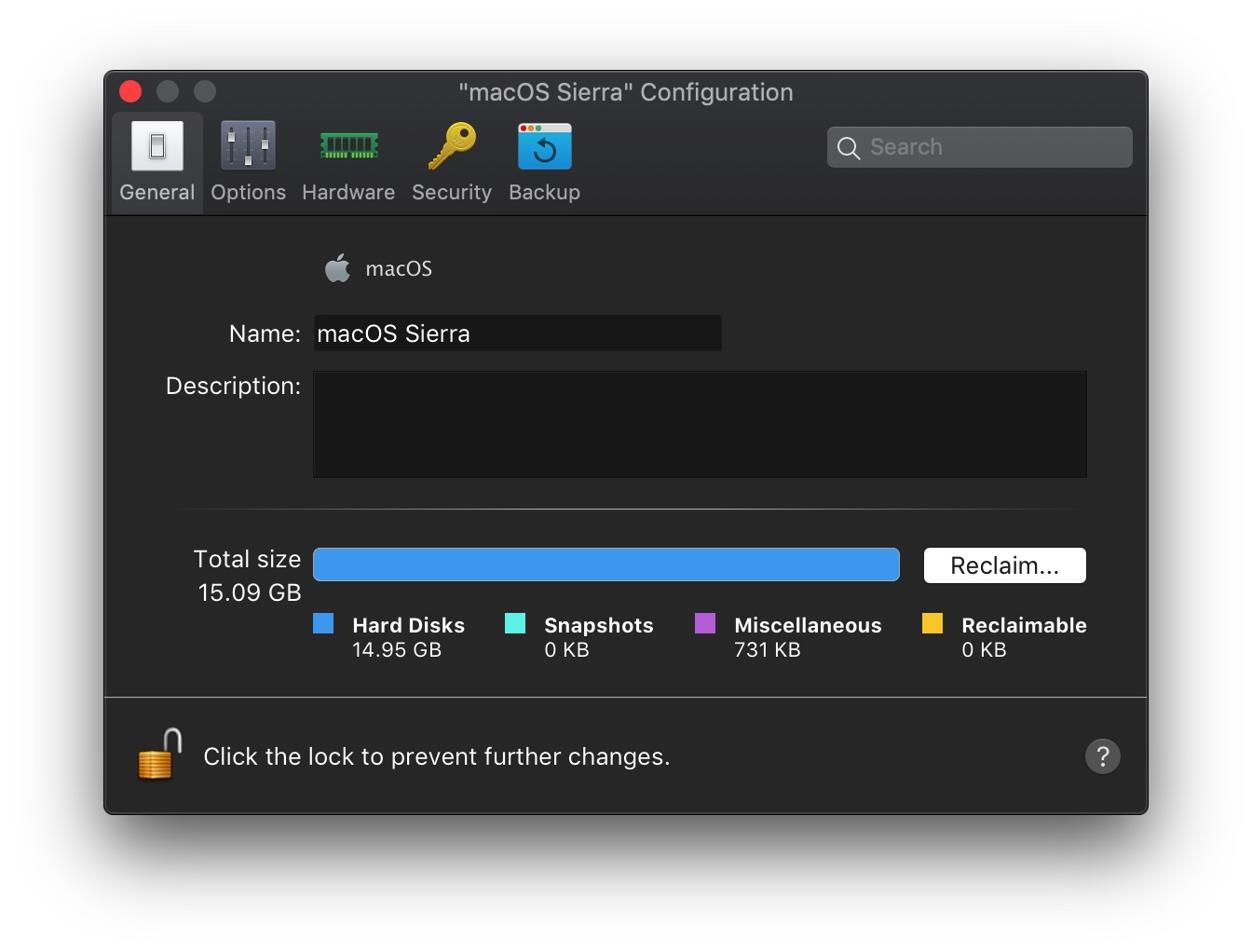Image resolution: width=1252 pixels, height=952 pixels.
Task: Click the "Reclaimable" label
Action: 1024,625
